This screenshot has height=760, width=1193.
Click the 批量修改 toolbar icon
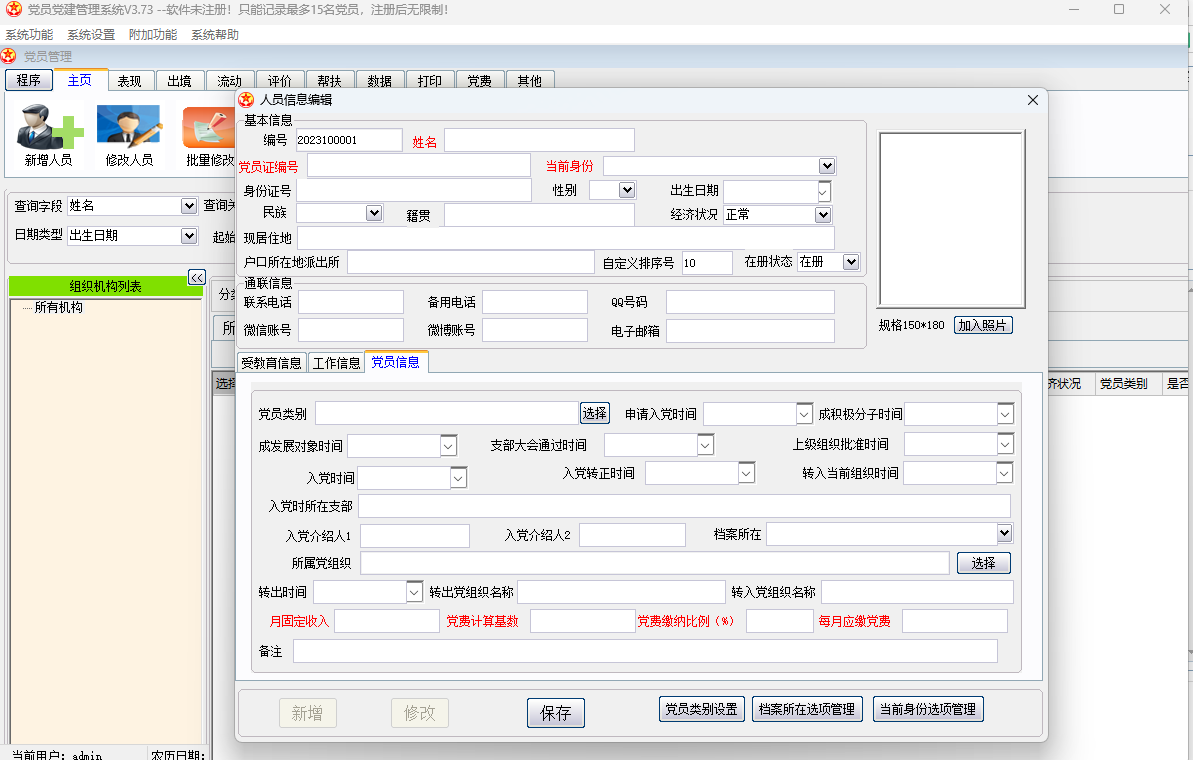[208, 135]
